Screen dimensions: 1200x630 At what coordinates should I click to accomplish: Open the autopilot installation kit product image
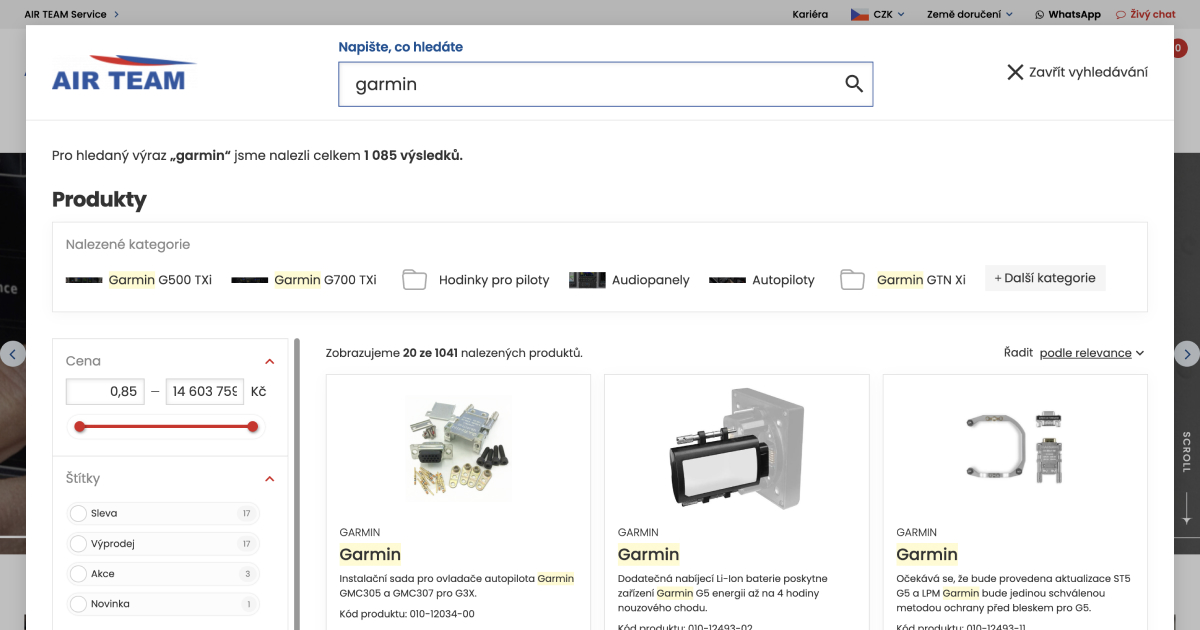click(458, 448)
